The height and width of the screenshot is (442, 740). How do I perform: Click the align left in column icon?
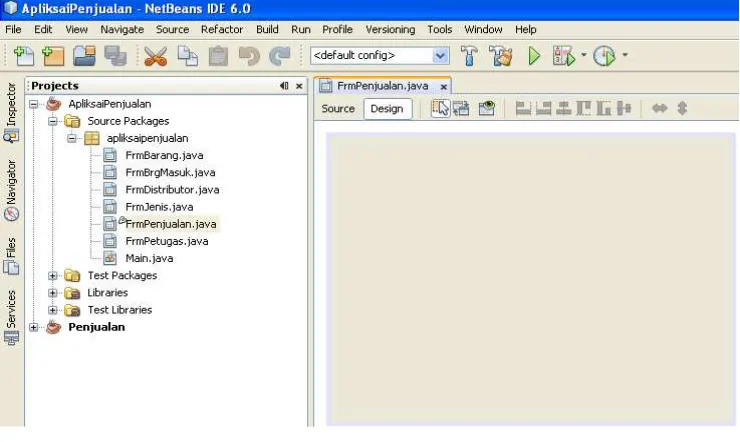coord(523,108)
